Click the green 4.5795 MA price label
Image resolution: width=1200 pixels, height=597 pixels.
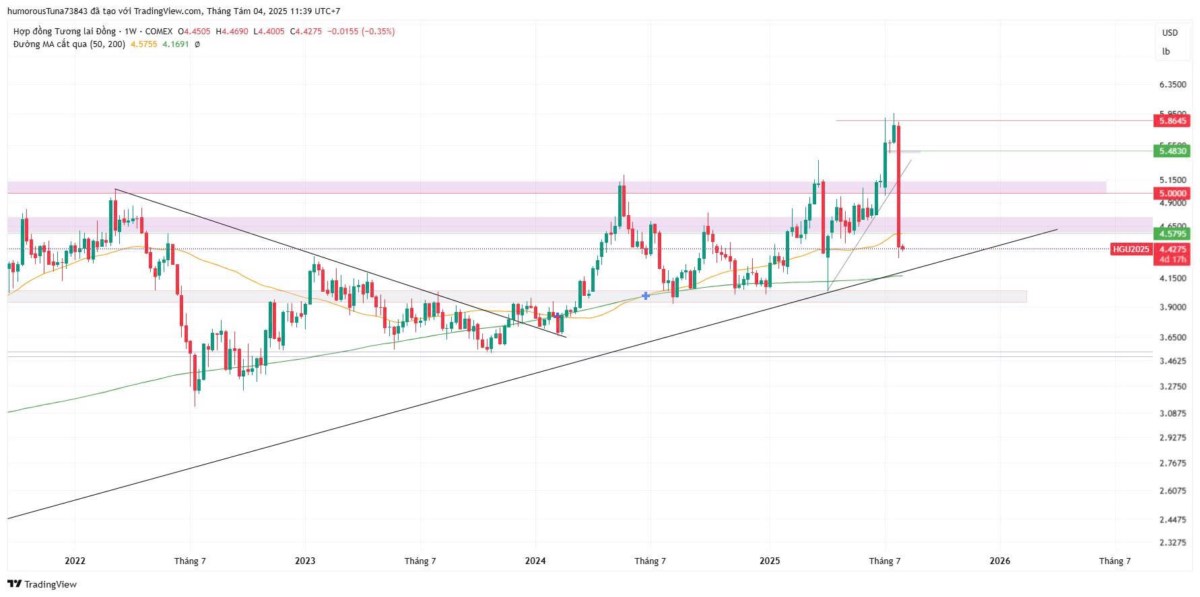click(1170, 233)
